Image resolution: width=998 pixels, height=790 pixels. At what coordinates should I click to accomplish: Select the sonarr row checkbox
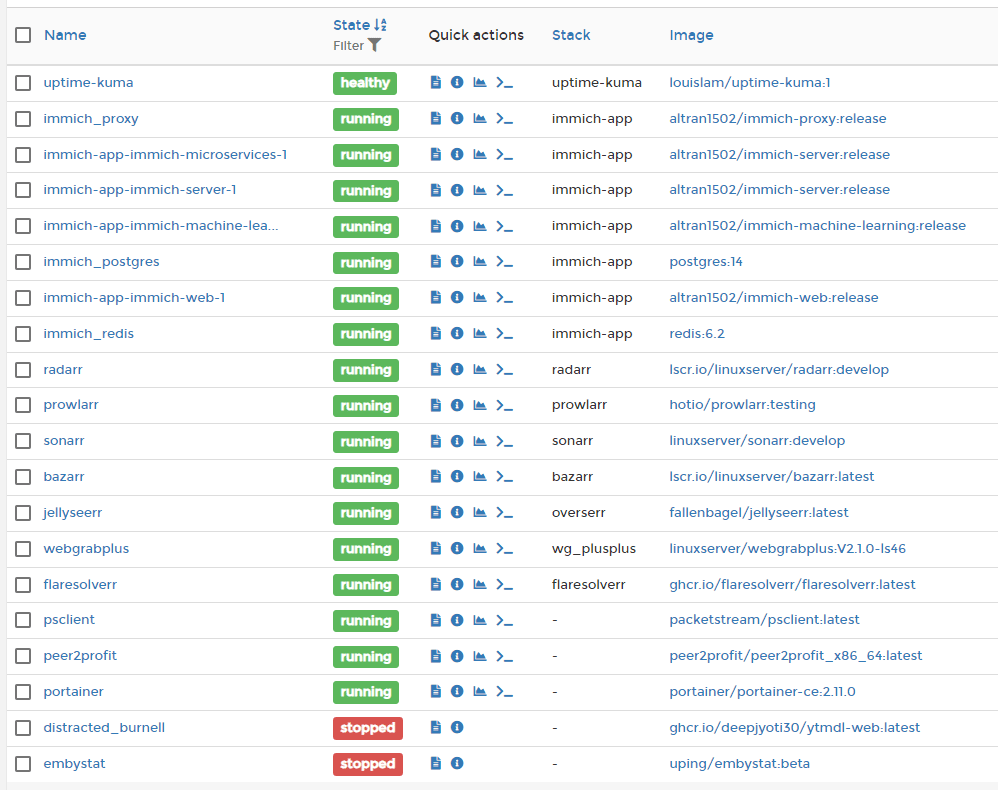(23, 441)
